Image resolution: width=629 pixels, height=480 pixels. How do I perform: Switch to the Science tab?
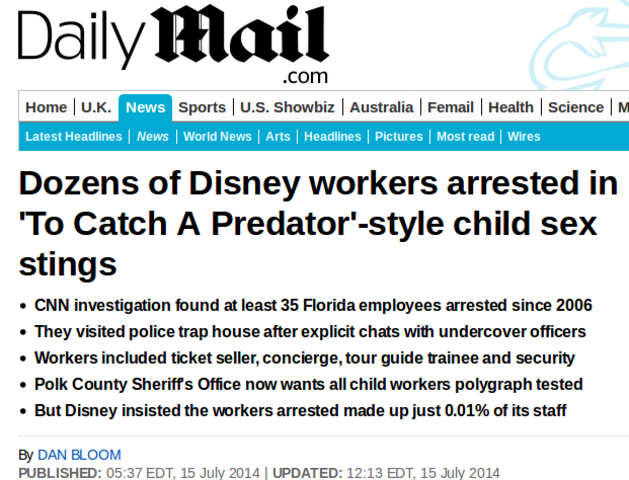coord(576,107)
